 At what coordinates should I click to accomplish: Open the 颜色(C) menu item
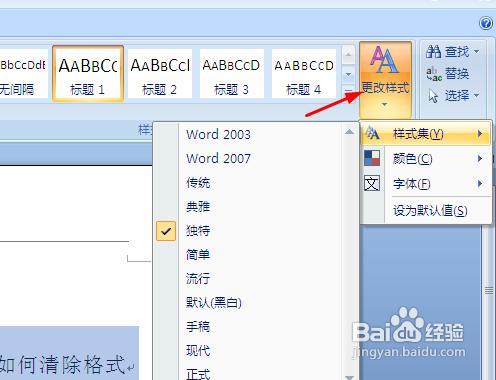(426, 158)
